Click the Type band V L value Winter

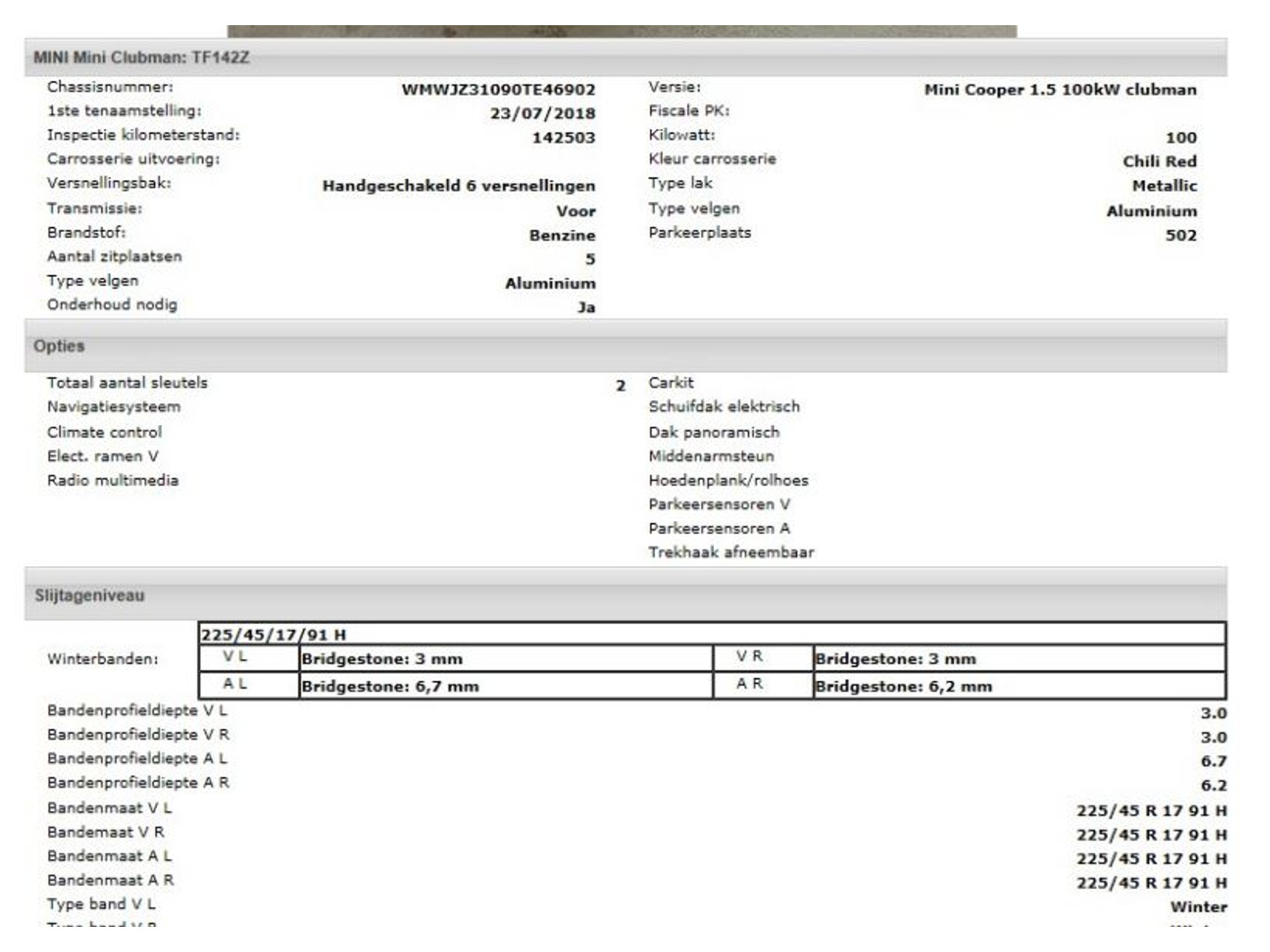click(1199, 907)
